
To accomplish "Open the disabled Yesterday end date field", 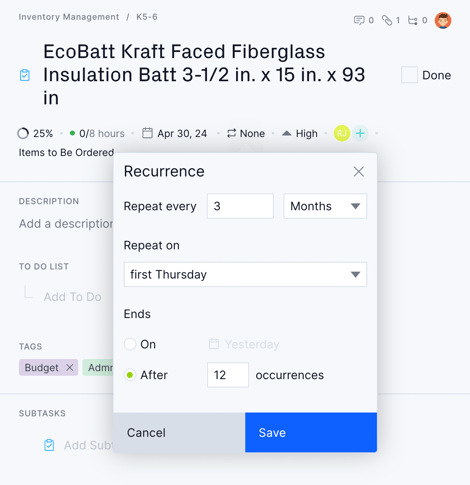I will pos(244,344).
